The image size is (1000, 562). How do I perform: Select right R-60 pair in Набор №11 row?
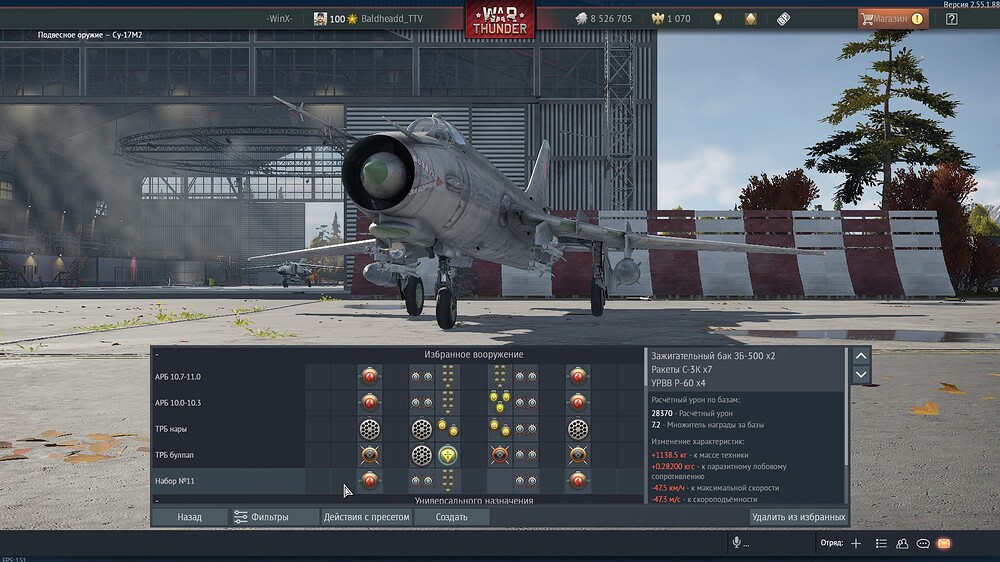tap(526, 481)
